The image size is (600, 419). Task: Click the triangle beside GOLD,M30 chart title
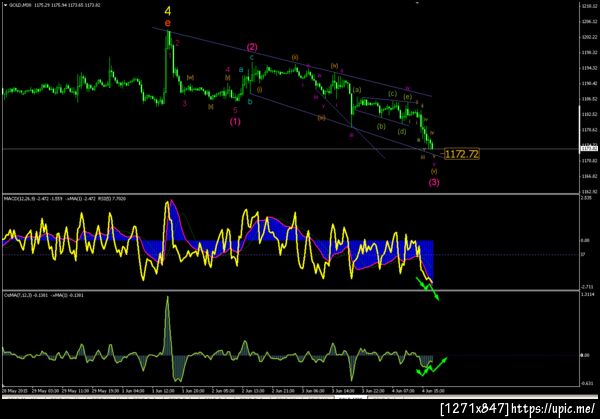(5, 5)
